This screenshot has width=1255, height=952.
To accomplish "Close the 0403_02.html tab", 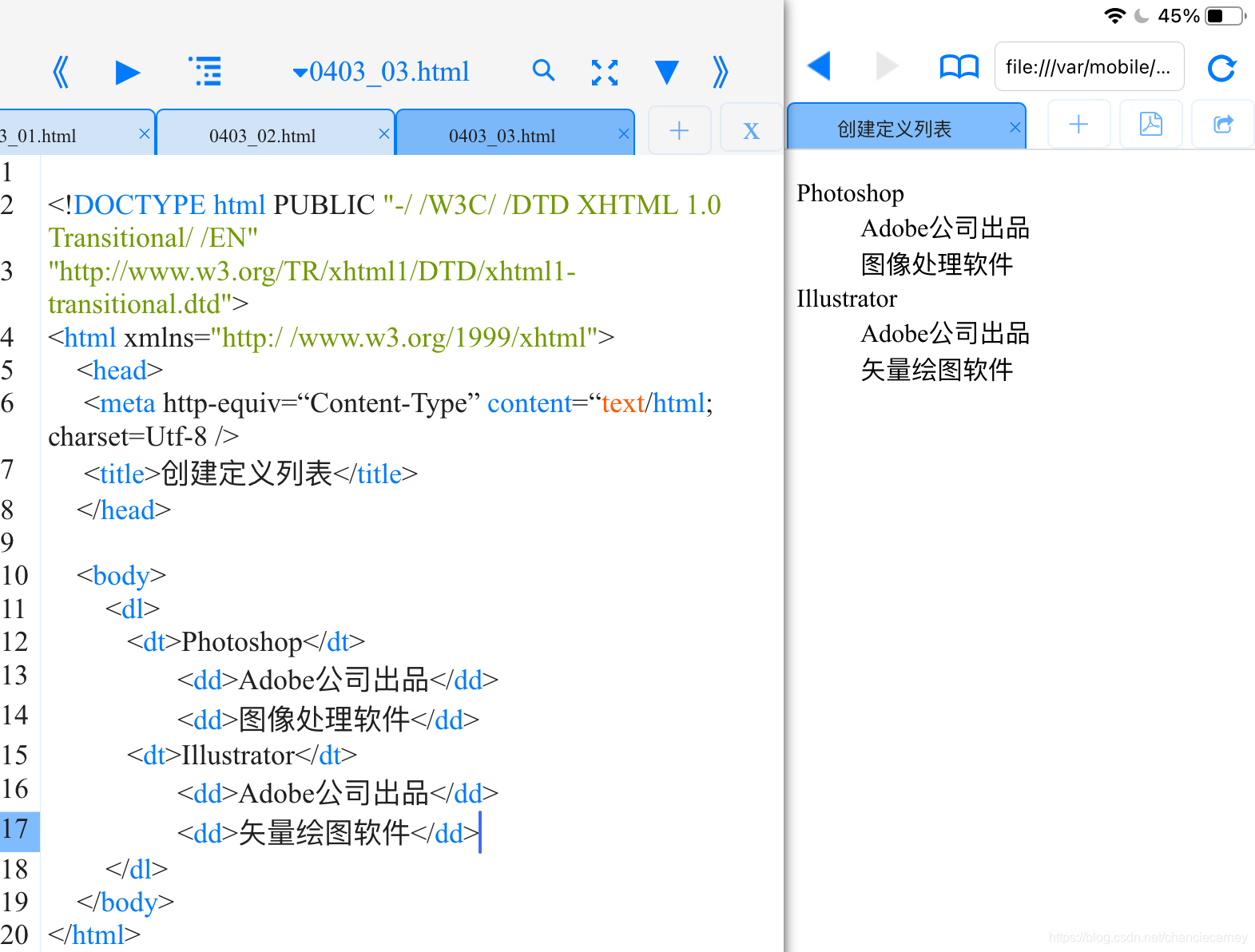I will click(384, 133).
